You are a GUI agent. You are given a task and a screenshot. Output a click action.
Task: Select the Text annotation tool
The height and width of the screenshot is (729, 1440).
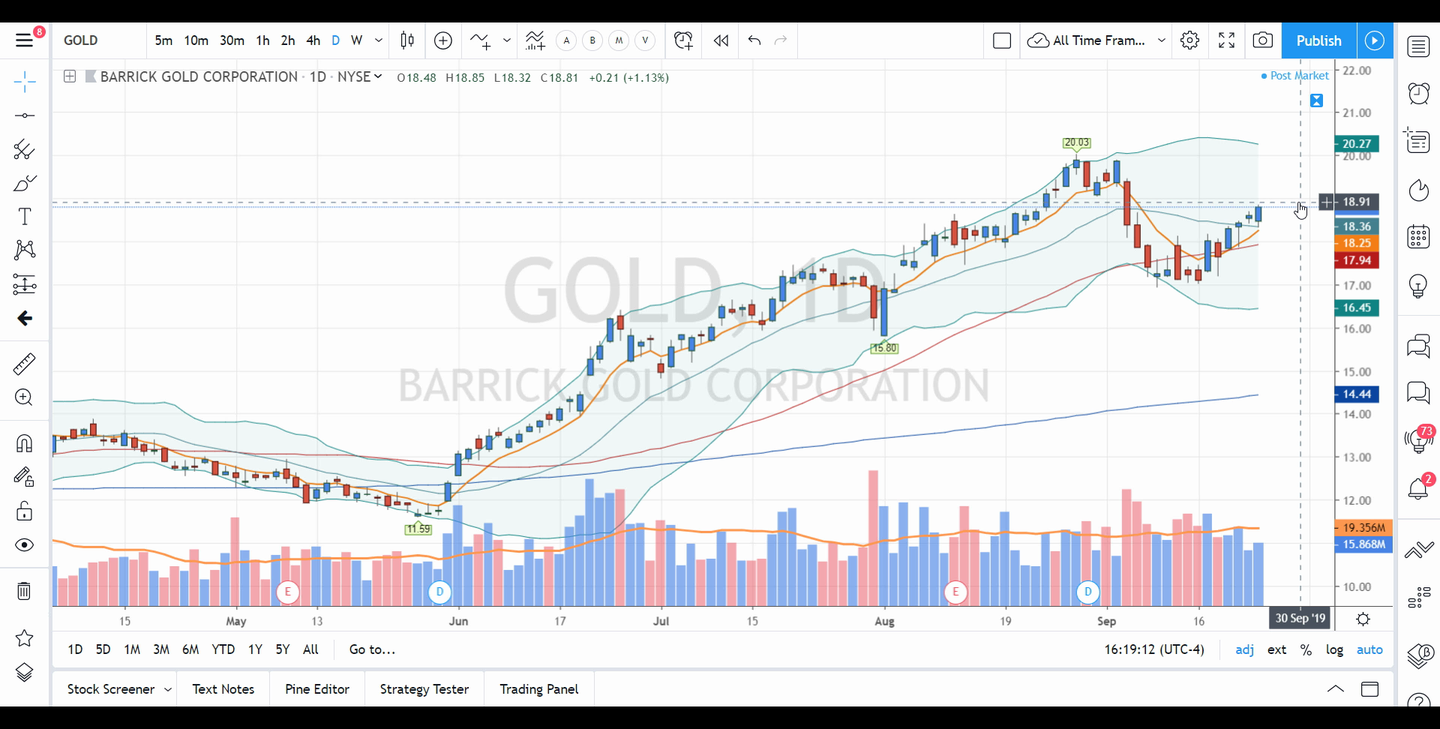(x=25, y=217)
